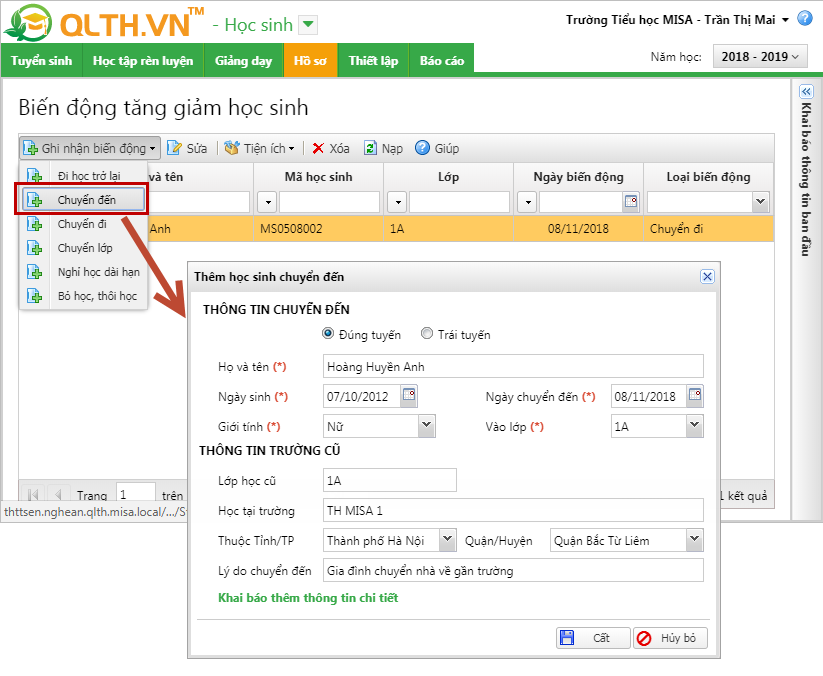Click the Lớp filter text box

pyautogui.click(x=459, y=202)
